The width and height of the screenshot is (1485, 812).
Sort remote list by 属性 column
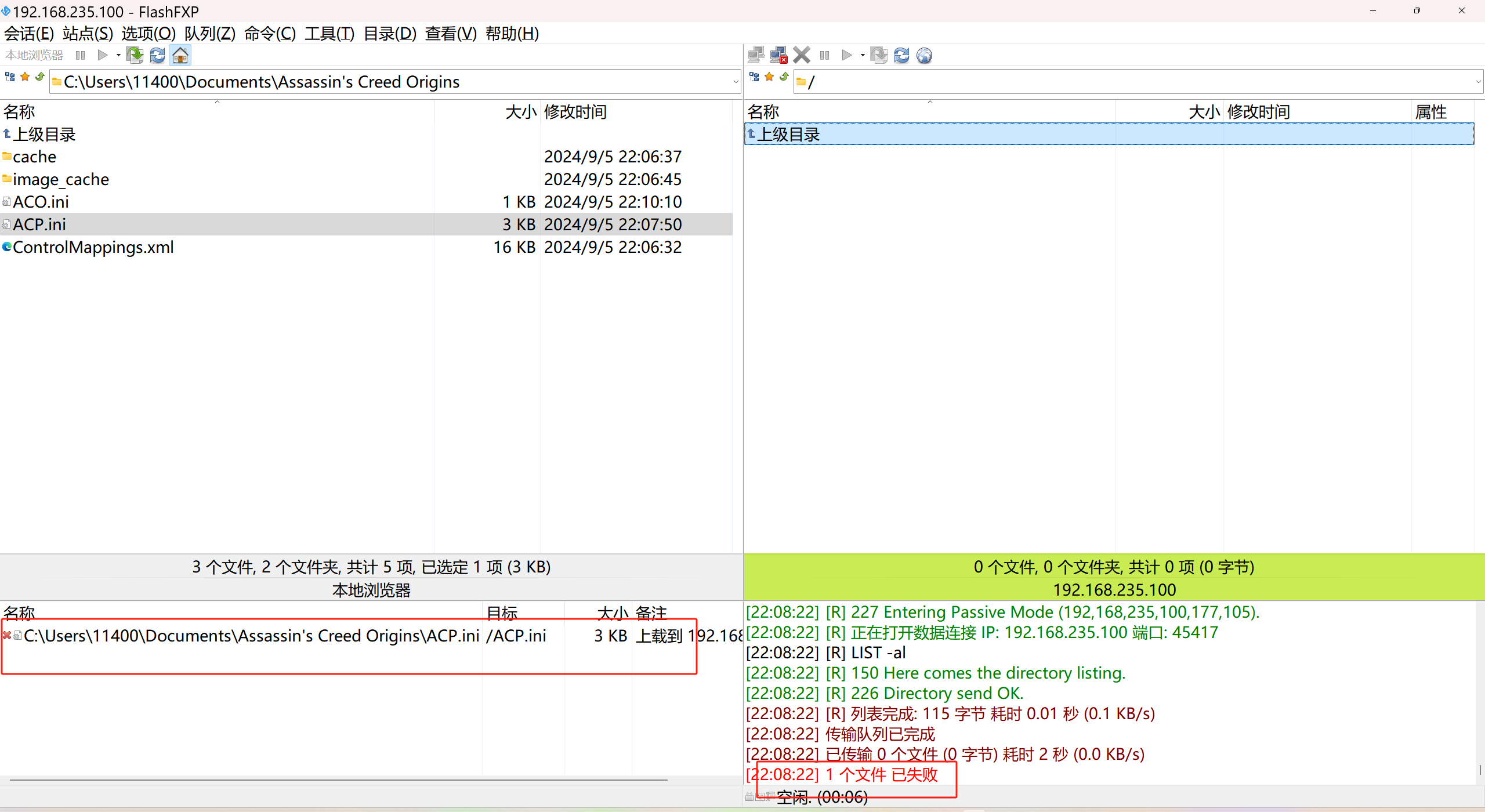[x=1430, y=112]
